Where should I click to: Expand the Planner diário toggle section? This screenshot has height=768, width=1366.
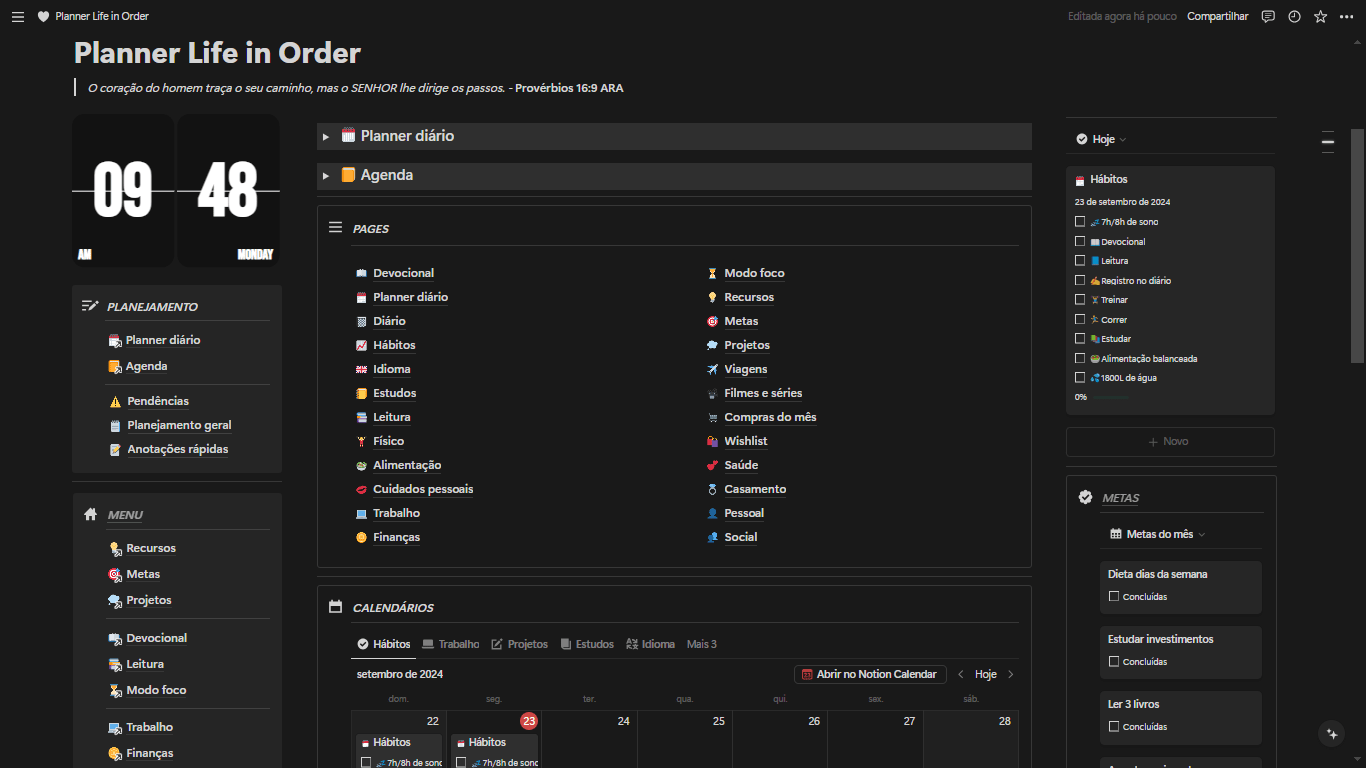[x=326, y=137]
